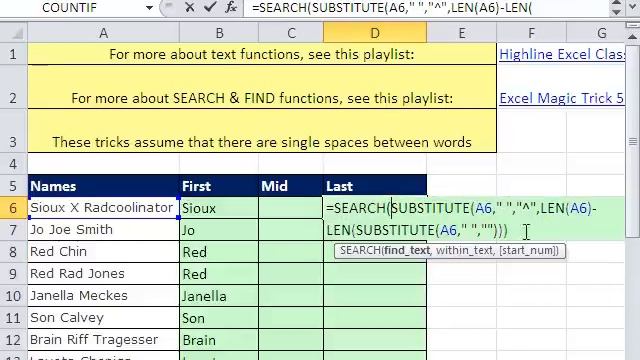Select the Son Calvey cell
The width and height of the screenshot is (640, 360).
click(103, 318)
